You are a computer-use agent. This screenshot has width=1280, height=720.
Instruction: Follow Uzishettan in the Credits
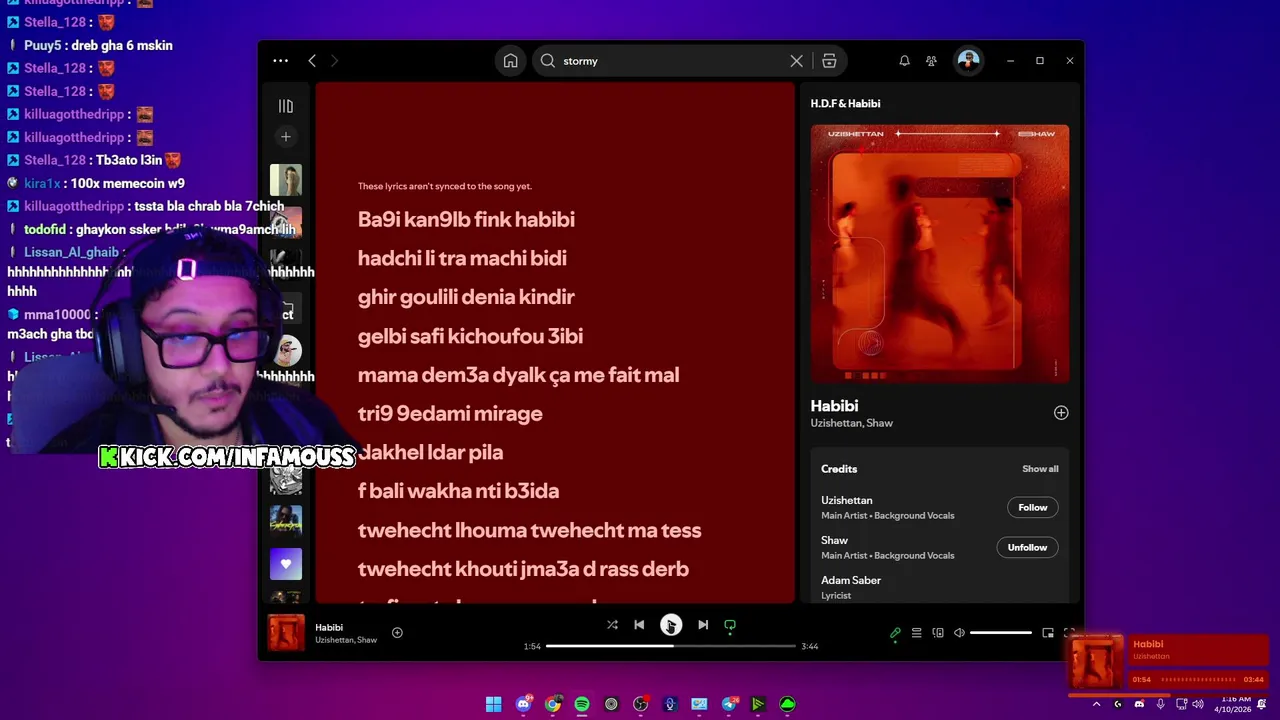[1033, 507]
